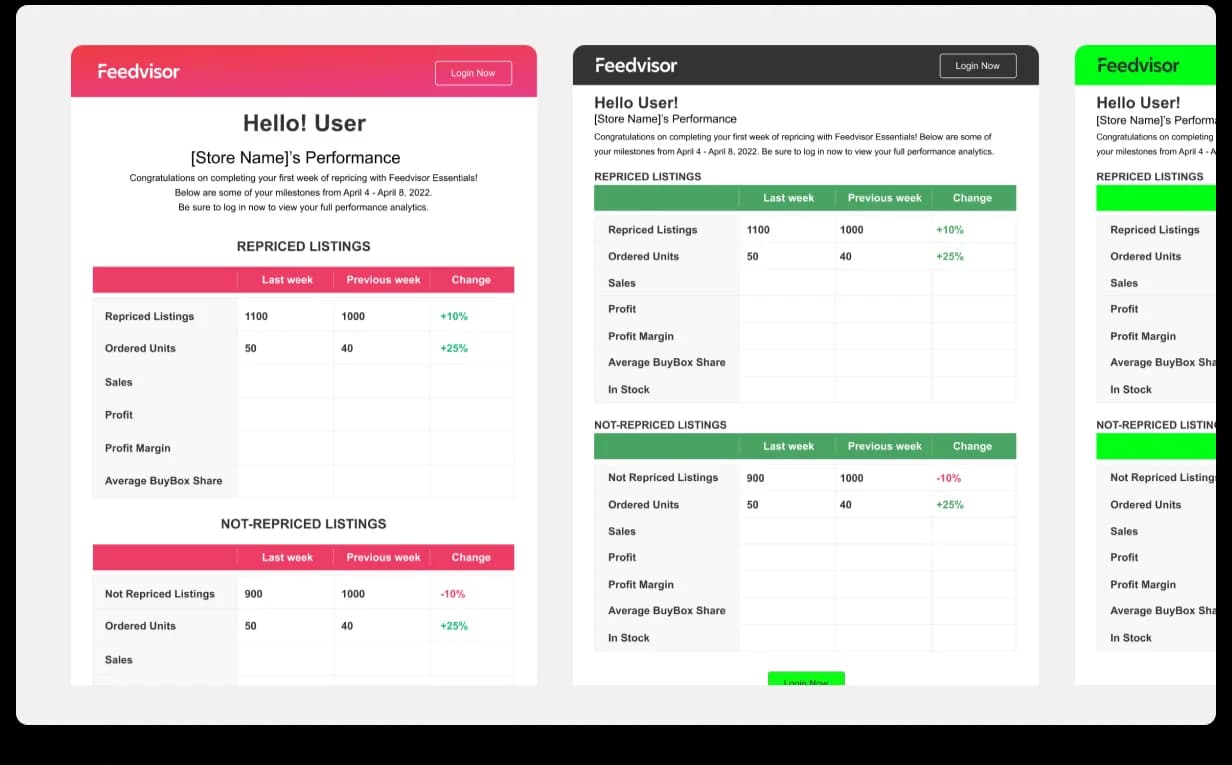Click Login Now in the pink template header
This screenshot has height=765, width=1232.
473,73
